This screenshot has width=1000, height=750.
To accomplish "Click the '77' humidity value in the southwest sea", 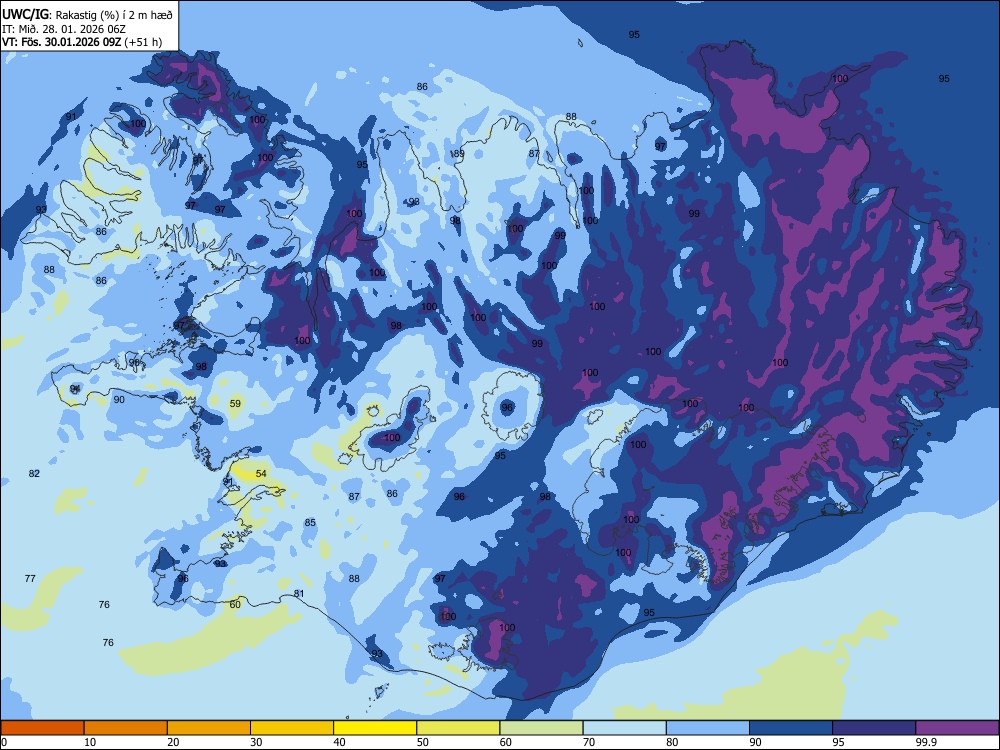I will [x=30, y=578].
